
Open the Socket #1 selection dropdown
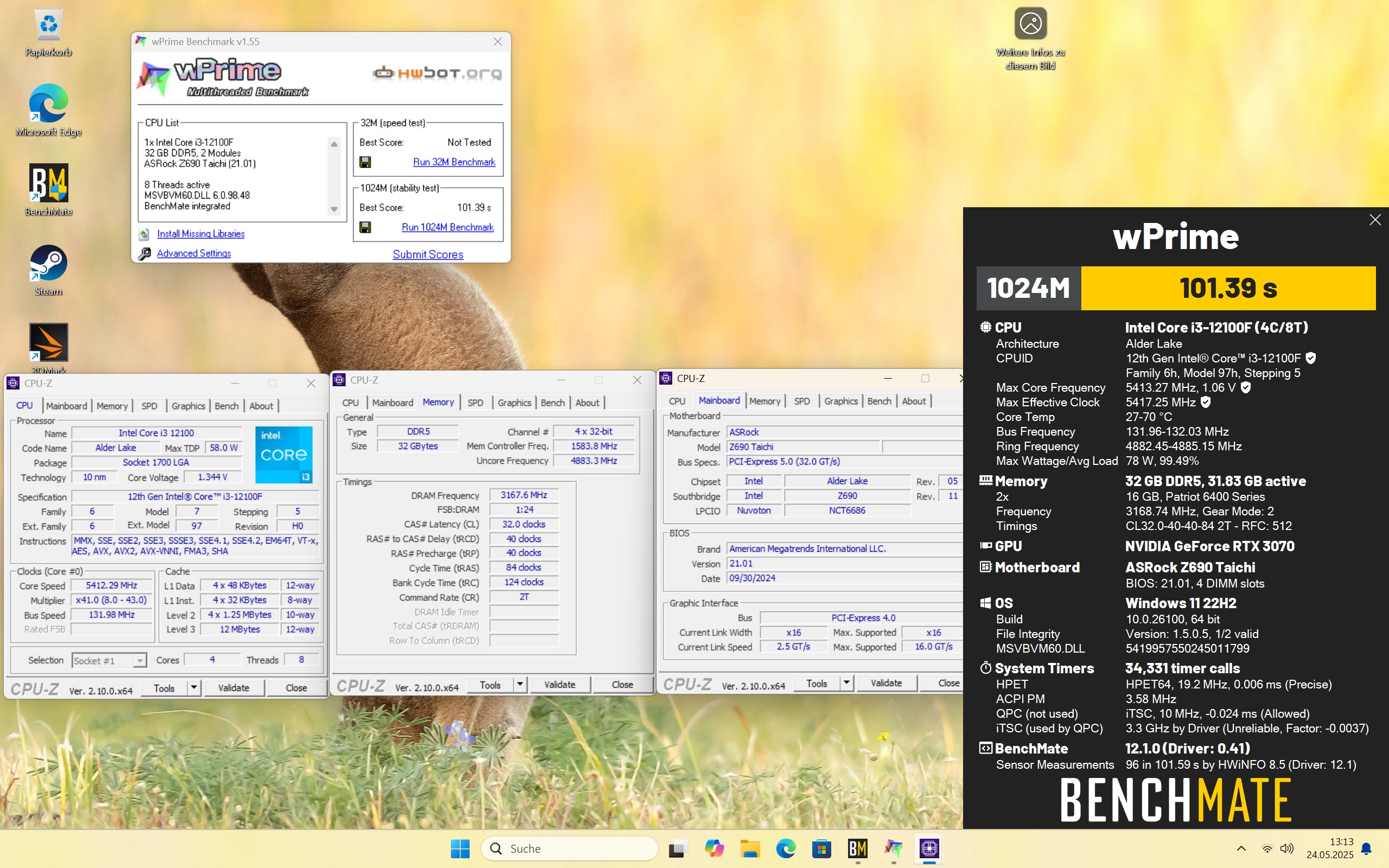pyautogui.click(x=140, y=661)
